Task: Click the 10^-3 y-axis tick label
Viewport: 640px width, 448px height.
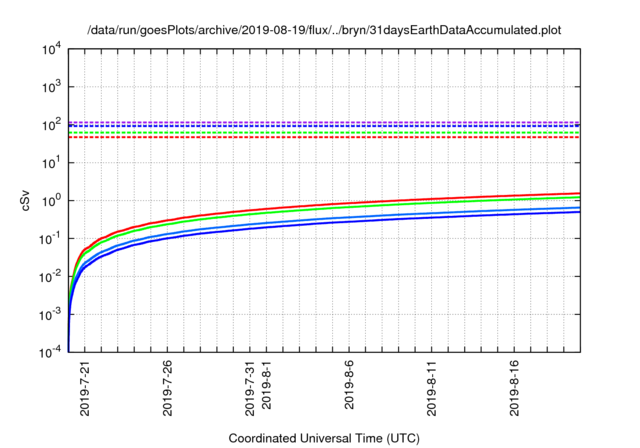Action: [51, 315]
